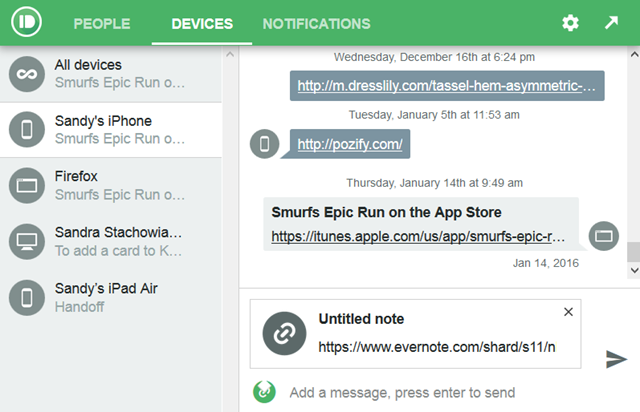
Task: Select the Sandy's iPad Air label
Action: 106,288
